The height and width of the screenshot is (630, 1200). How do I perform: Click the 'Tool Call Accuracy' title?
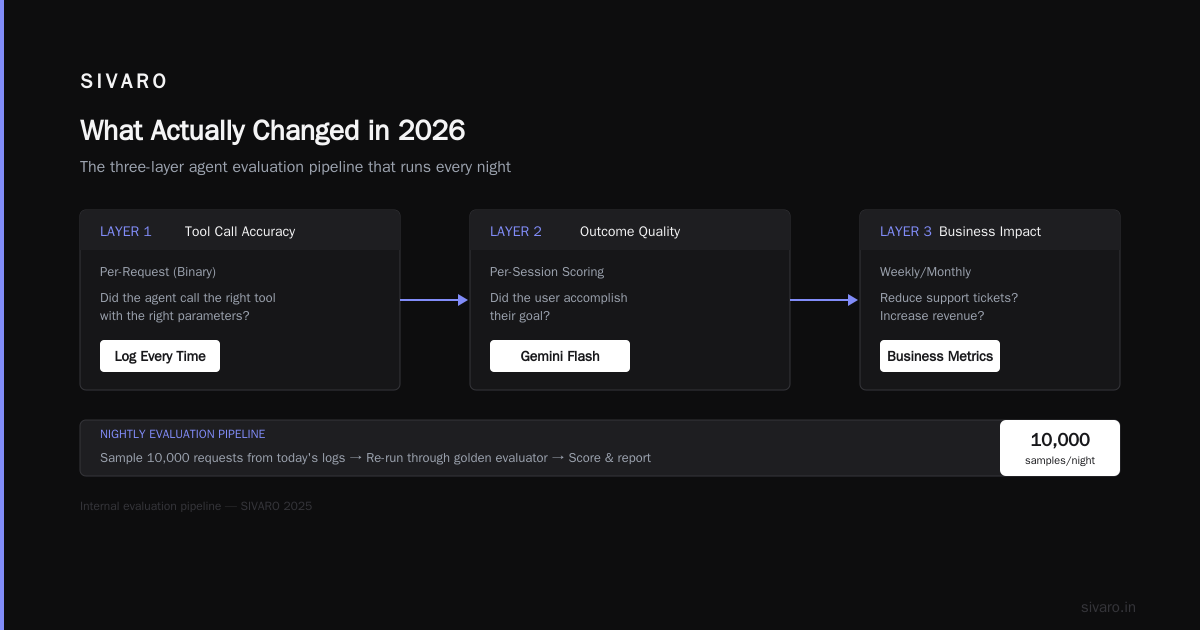point(240,231)
